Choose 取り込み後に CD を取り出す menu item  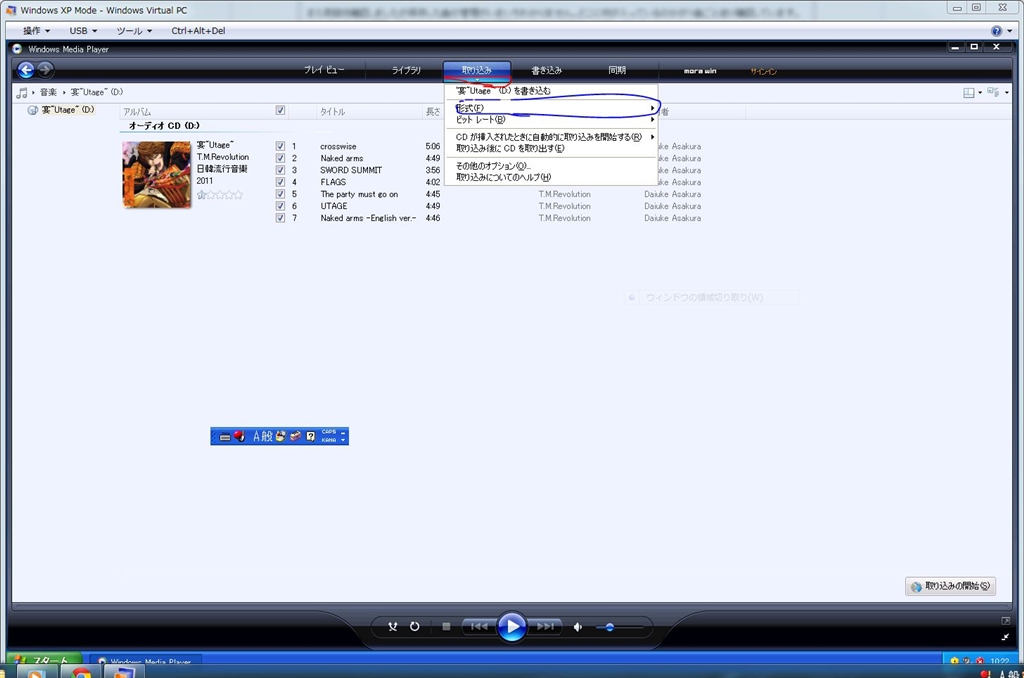pos(551,149)
